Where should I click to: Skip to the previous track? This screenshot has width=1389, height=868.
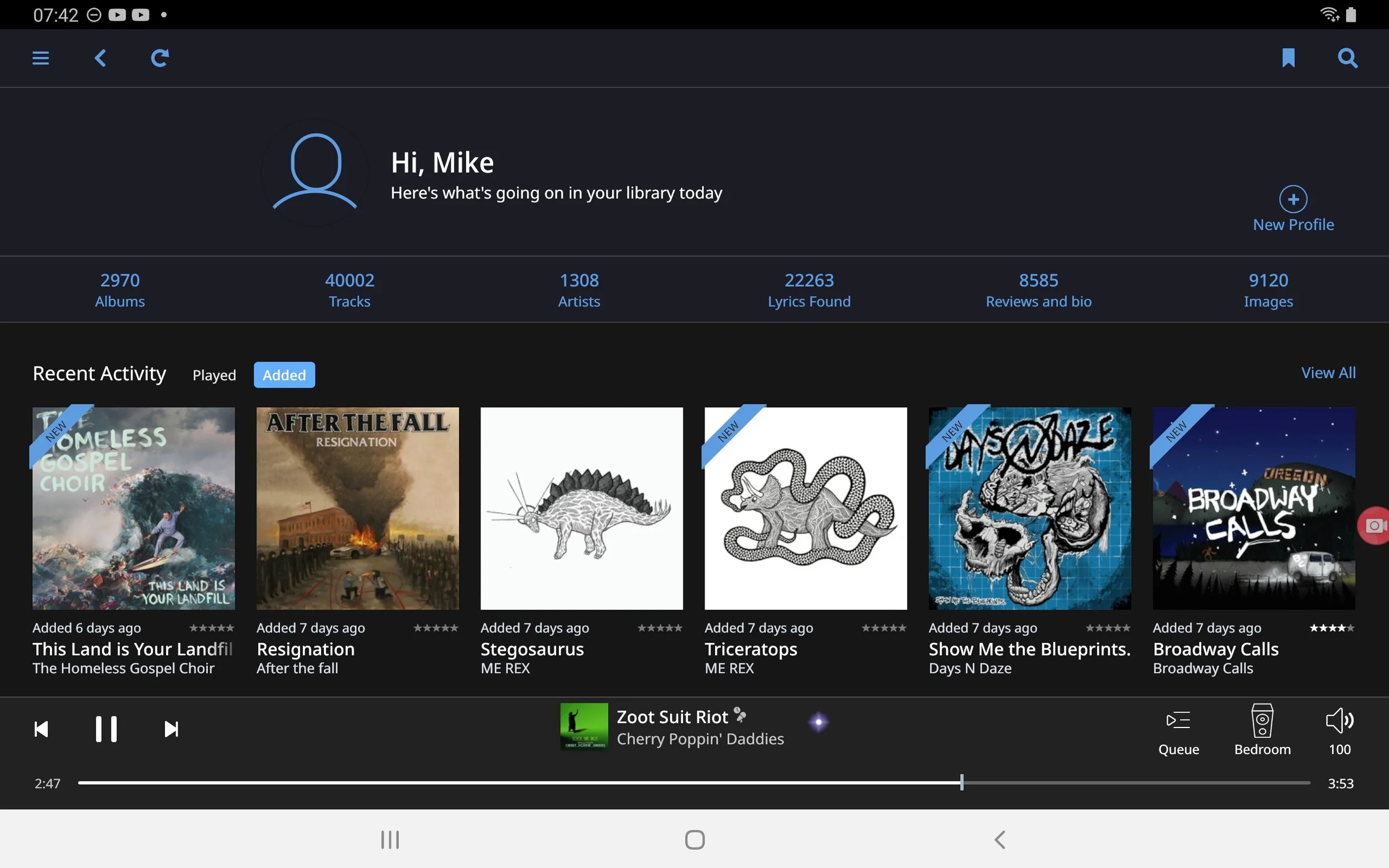click(41, 729)
